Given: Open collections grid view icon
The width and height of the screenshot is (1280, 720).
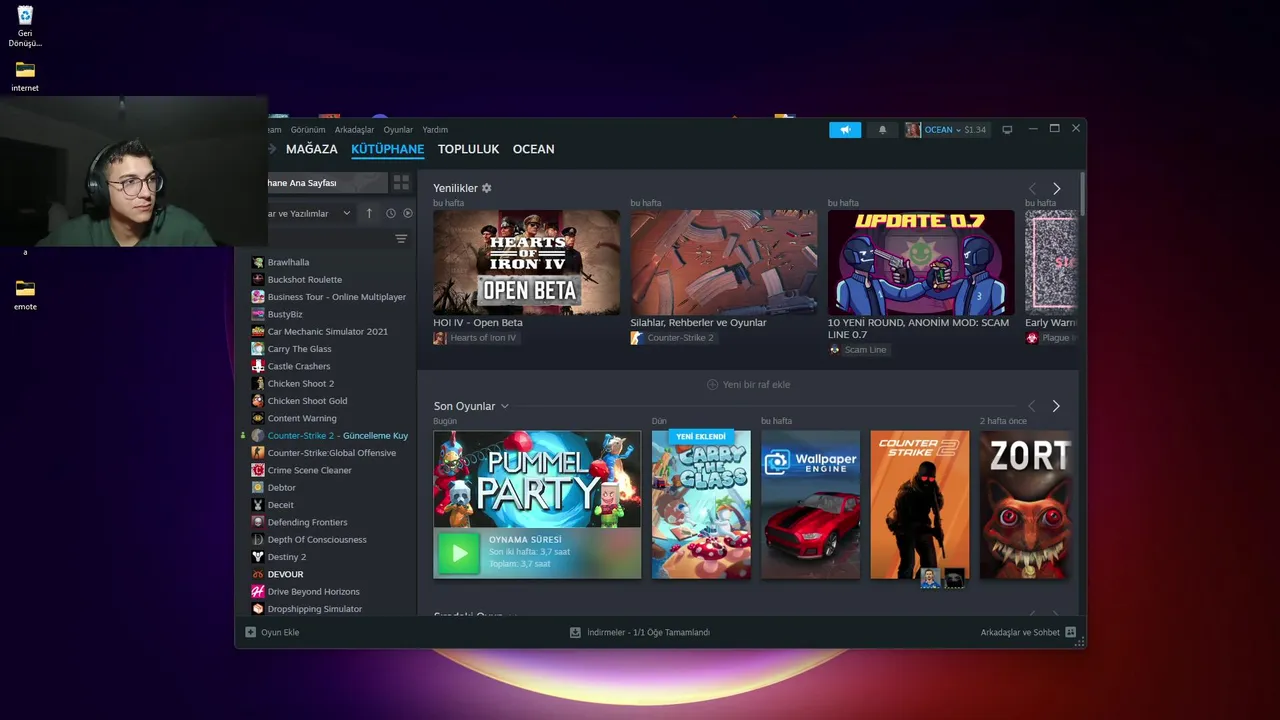Looking at the screenshot, I should (401, 183).
